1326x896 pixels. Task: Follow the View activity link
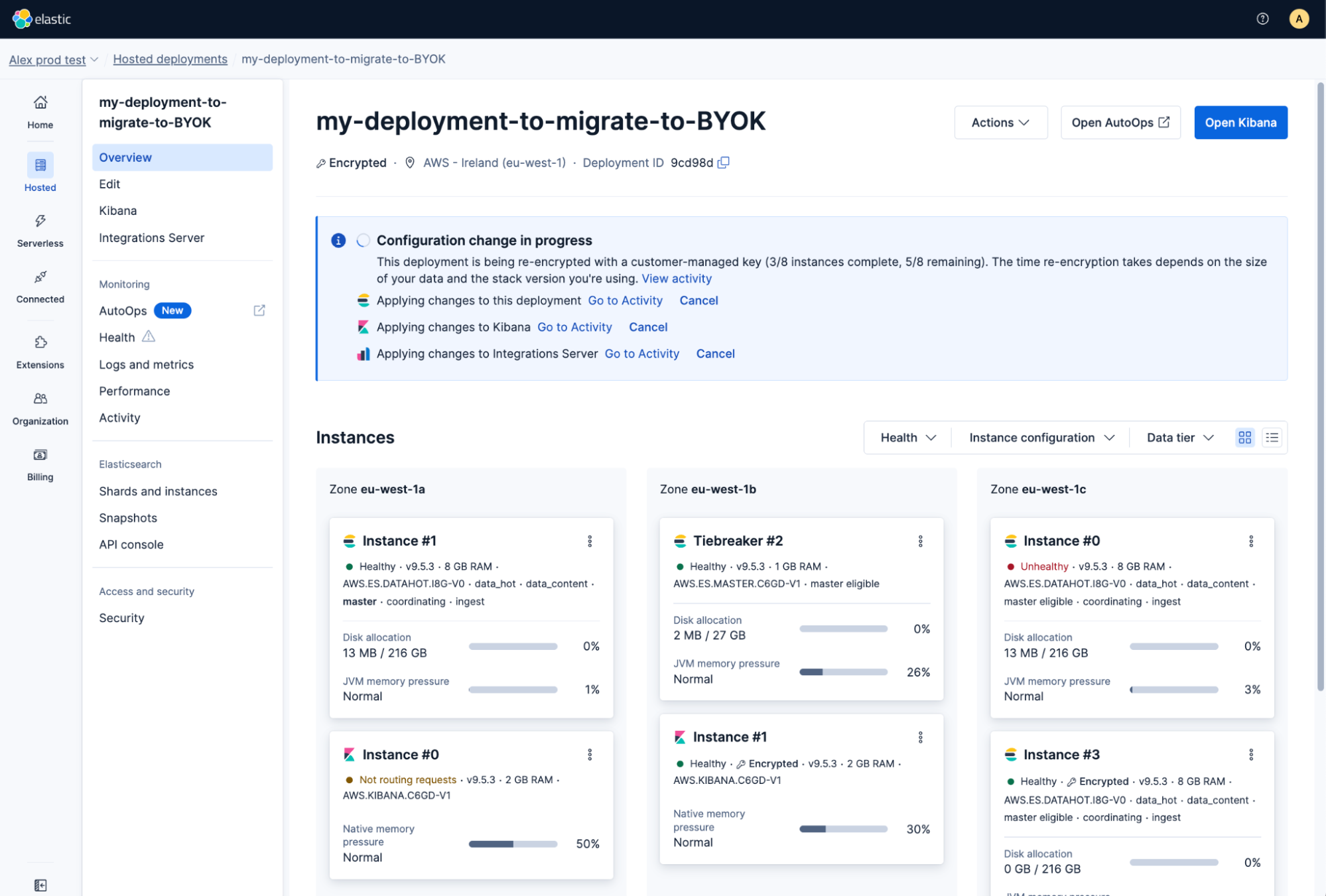[677, 279]
